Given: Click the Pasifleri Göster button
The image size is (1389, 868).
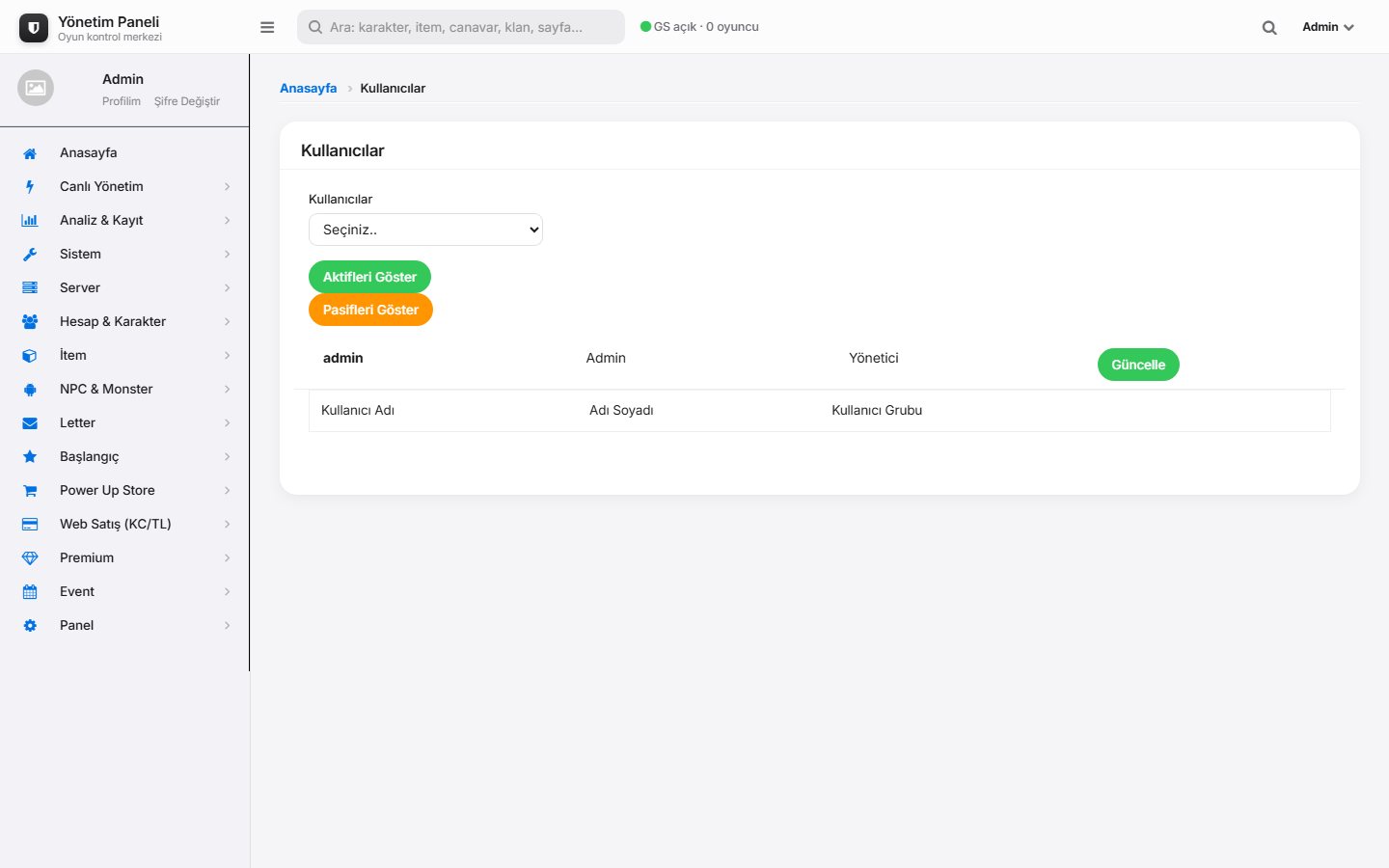Looking at the screenshot, I should pos(370,310).
